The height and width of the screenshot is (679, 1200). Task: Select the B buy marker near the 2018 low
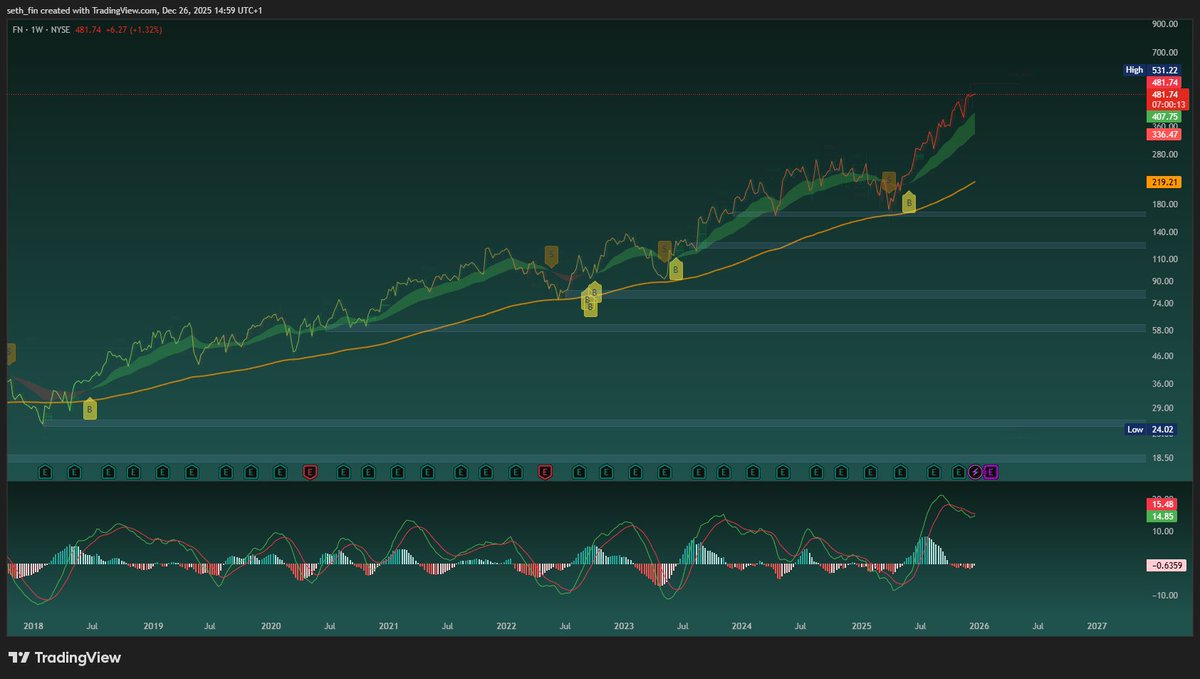pos(88,409)
